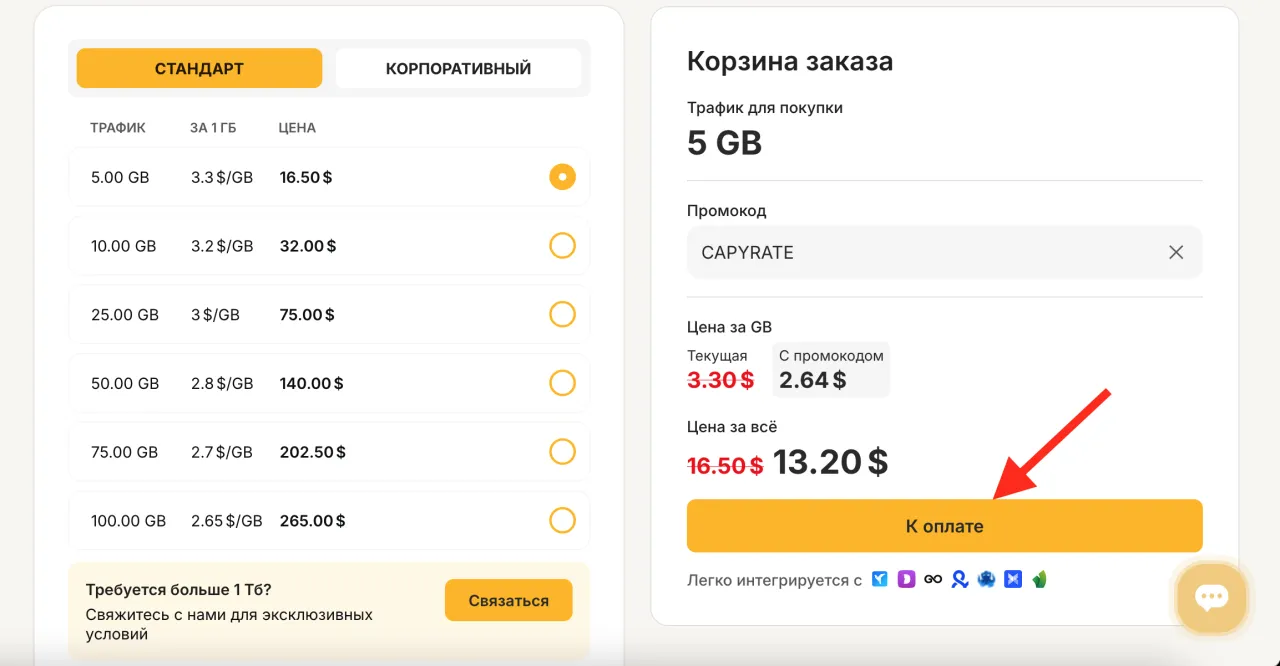Select the 10.00 GB plan radio button
Screen dimensions: 1280x666
562,246
